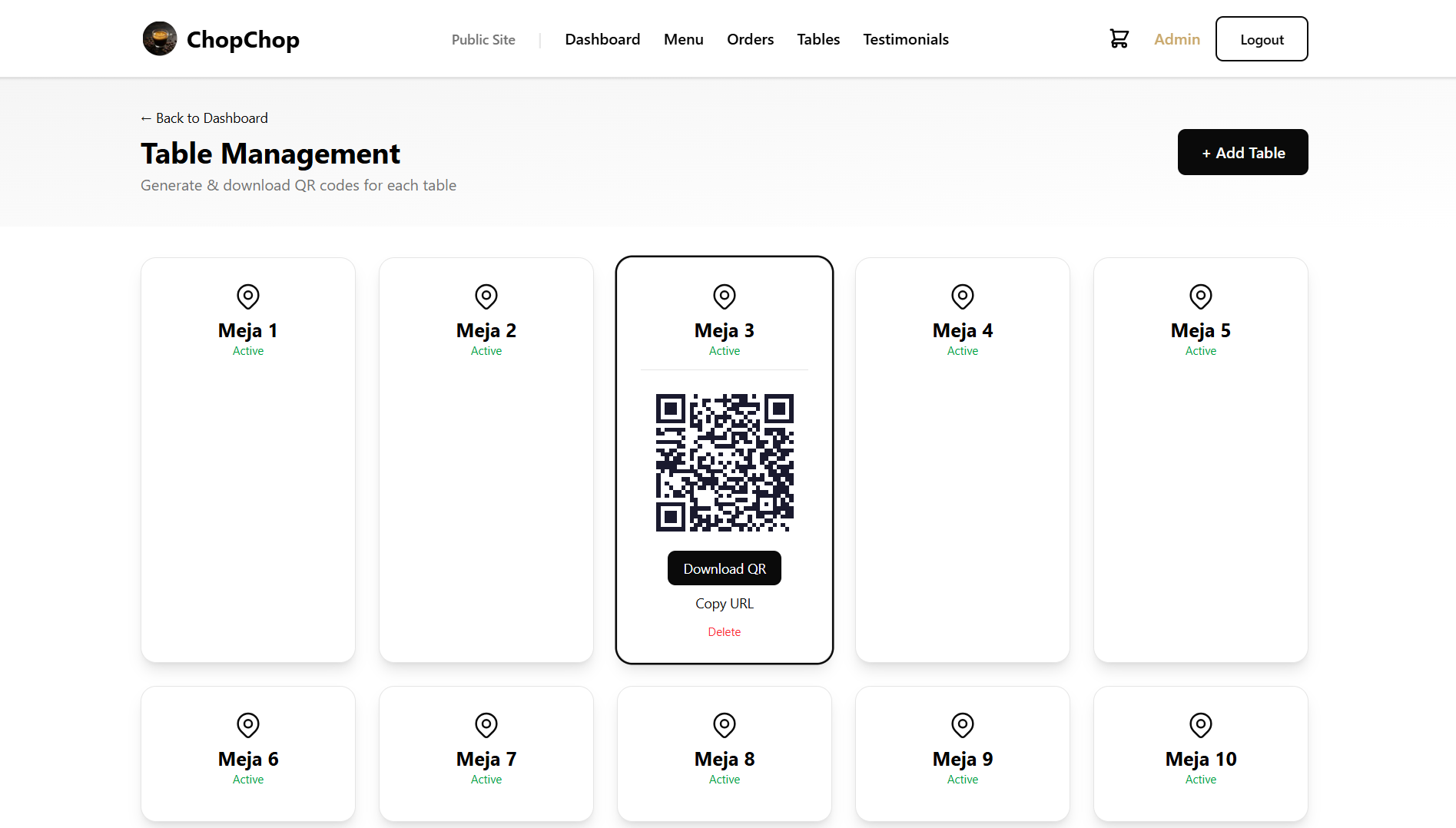The image size is (1456, 828).
Task: Click the Active status under Meja 3
Action: point(725,351)
